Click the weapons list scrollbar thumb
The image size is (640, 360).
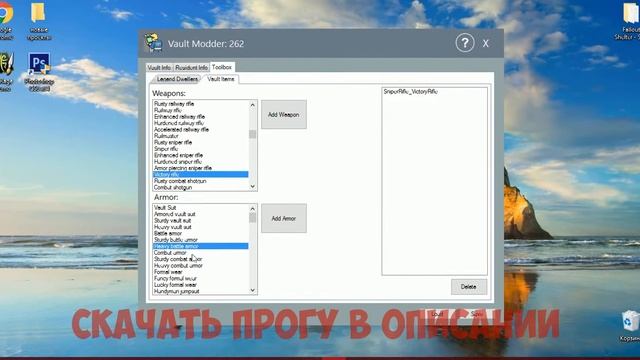(x=252, y=134)
